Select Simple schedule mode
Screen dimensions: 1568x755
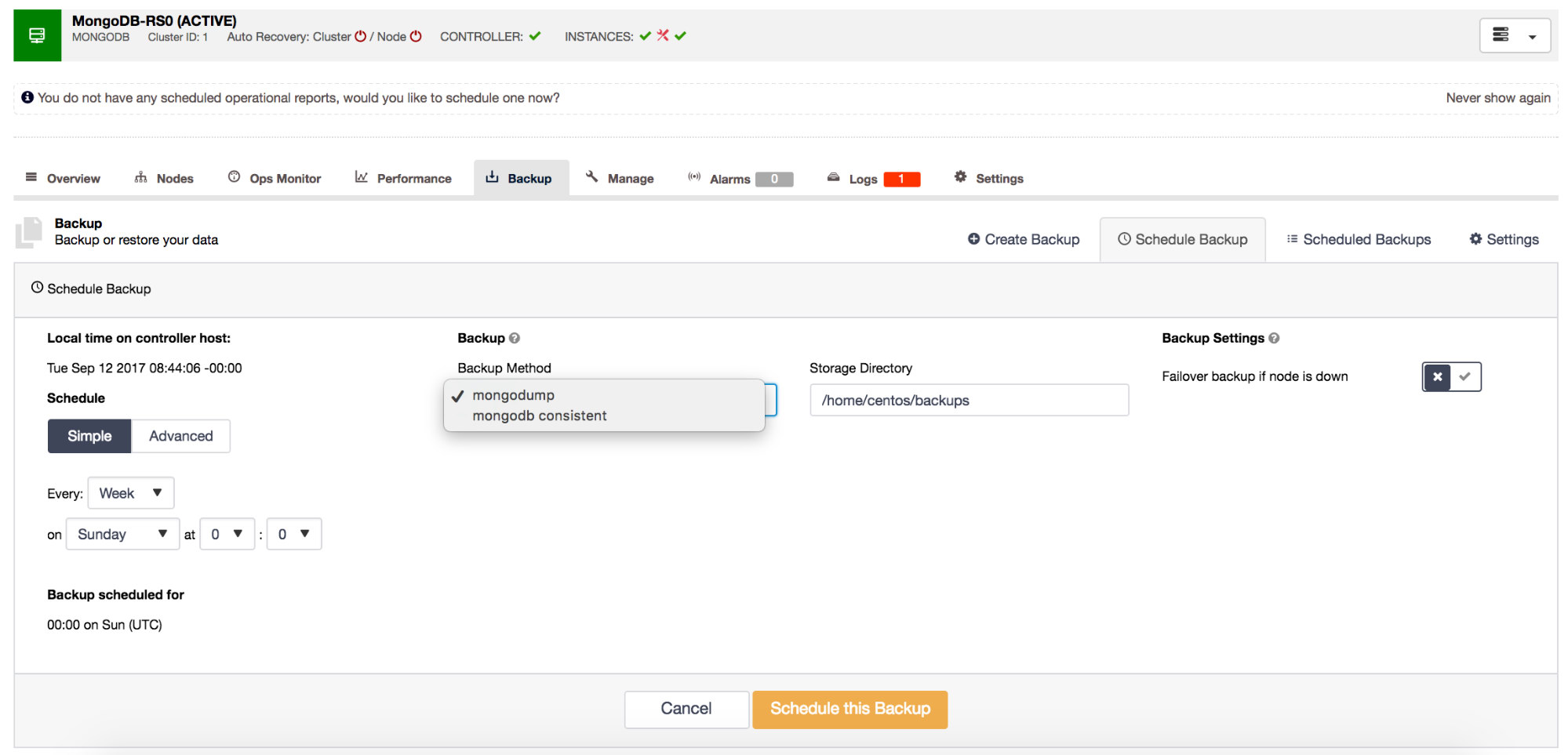(x=89, y=436)
